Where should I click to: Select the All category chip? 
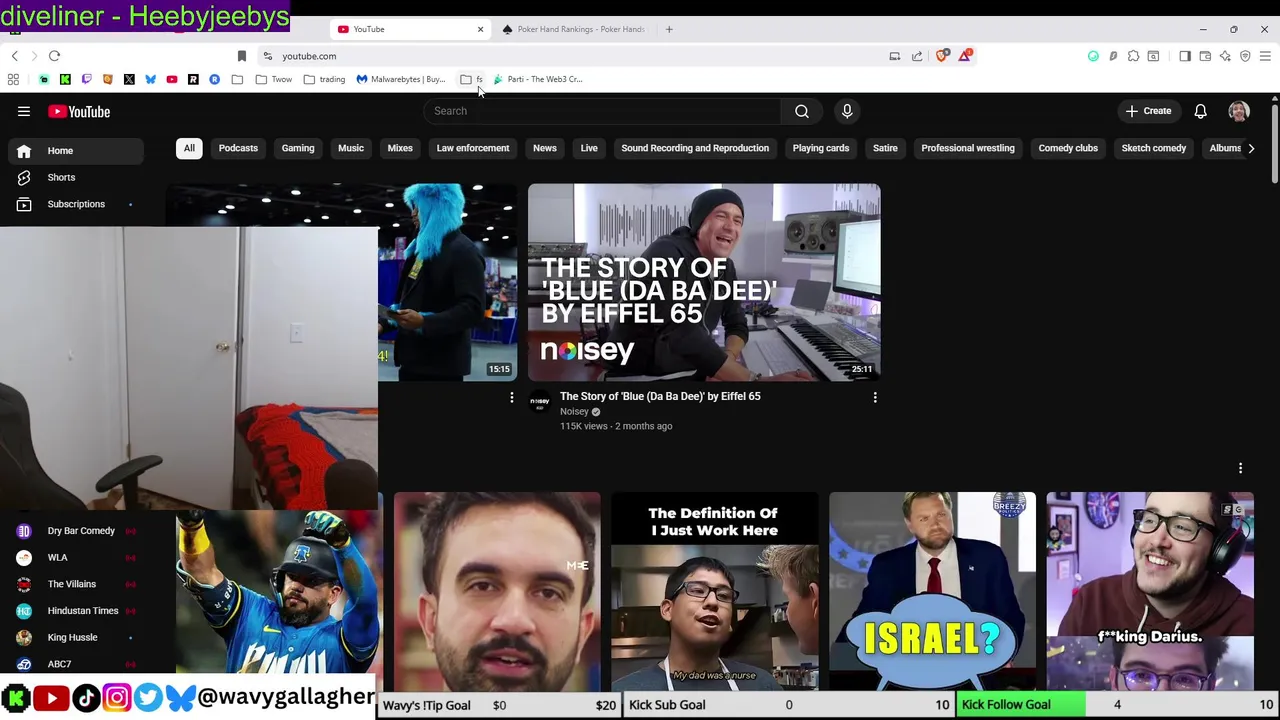coord(189,148)
